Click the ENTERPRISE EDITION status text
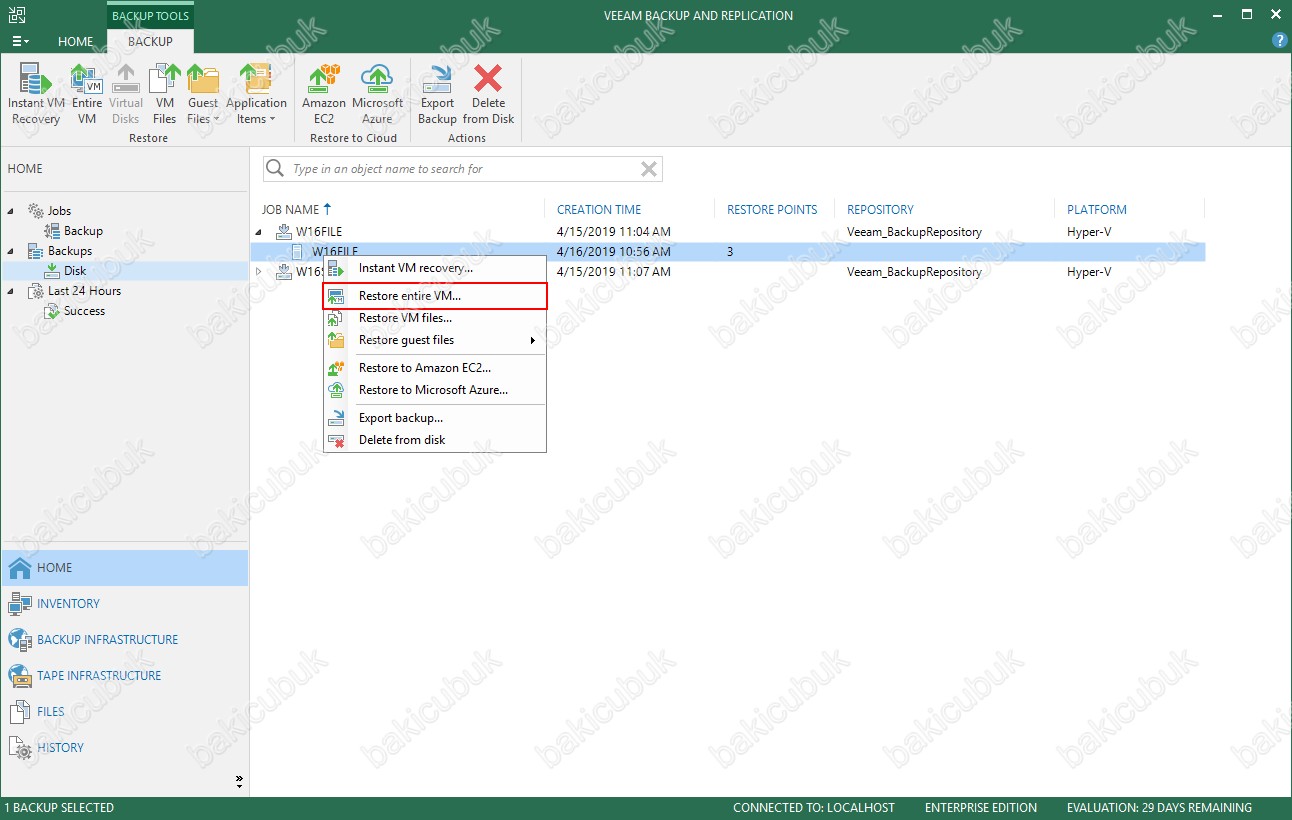Image resolution: width=1292 pixels, height=820 pixels. coord(981,808)
